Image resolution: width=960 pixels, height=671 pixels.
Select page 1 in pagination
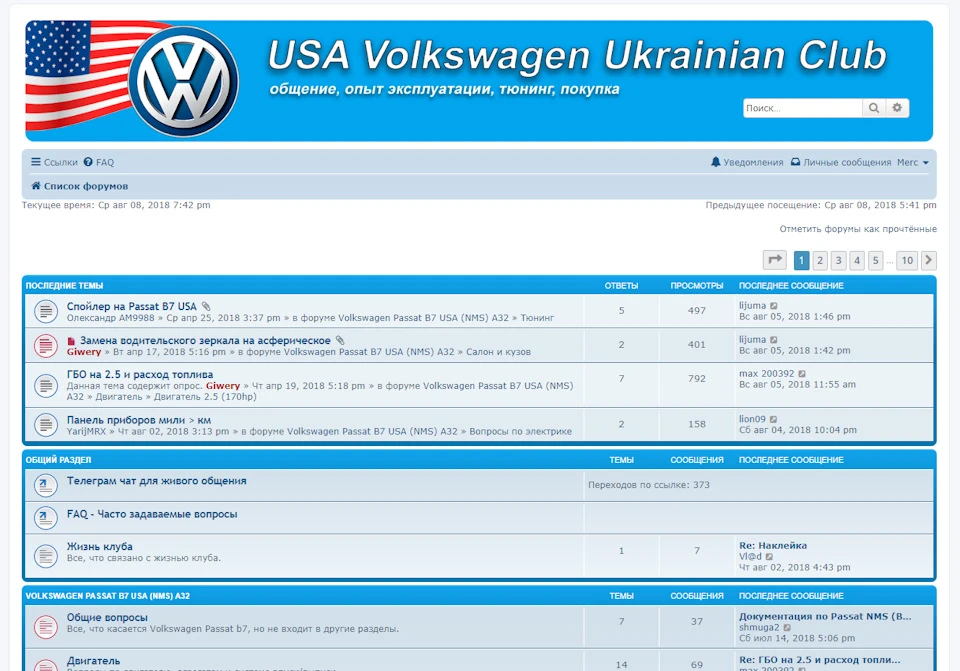801,260
